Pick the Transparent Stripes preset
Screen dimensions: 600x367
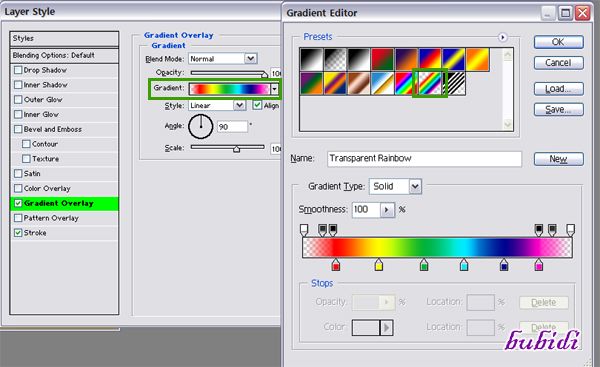(454, 83)
